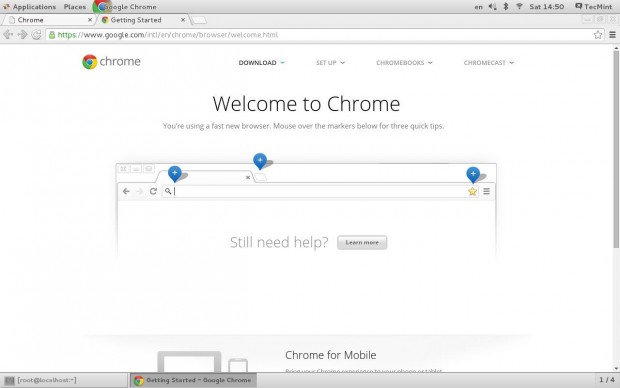This screenshot has height=388, width=620.
Task: Expand the CHROMEBOOKS dropdown menu
Action: (404, 63)
